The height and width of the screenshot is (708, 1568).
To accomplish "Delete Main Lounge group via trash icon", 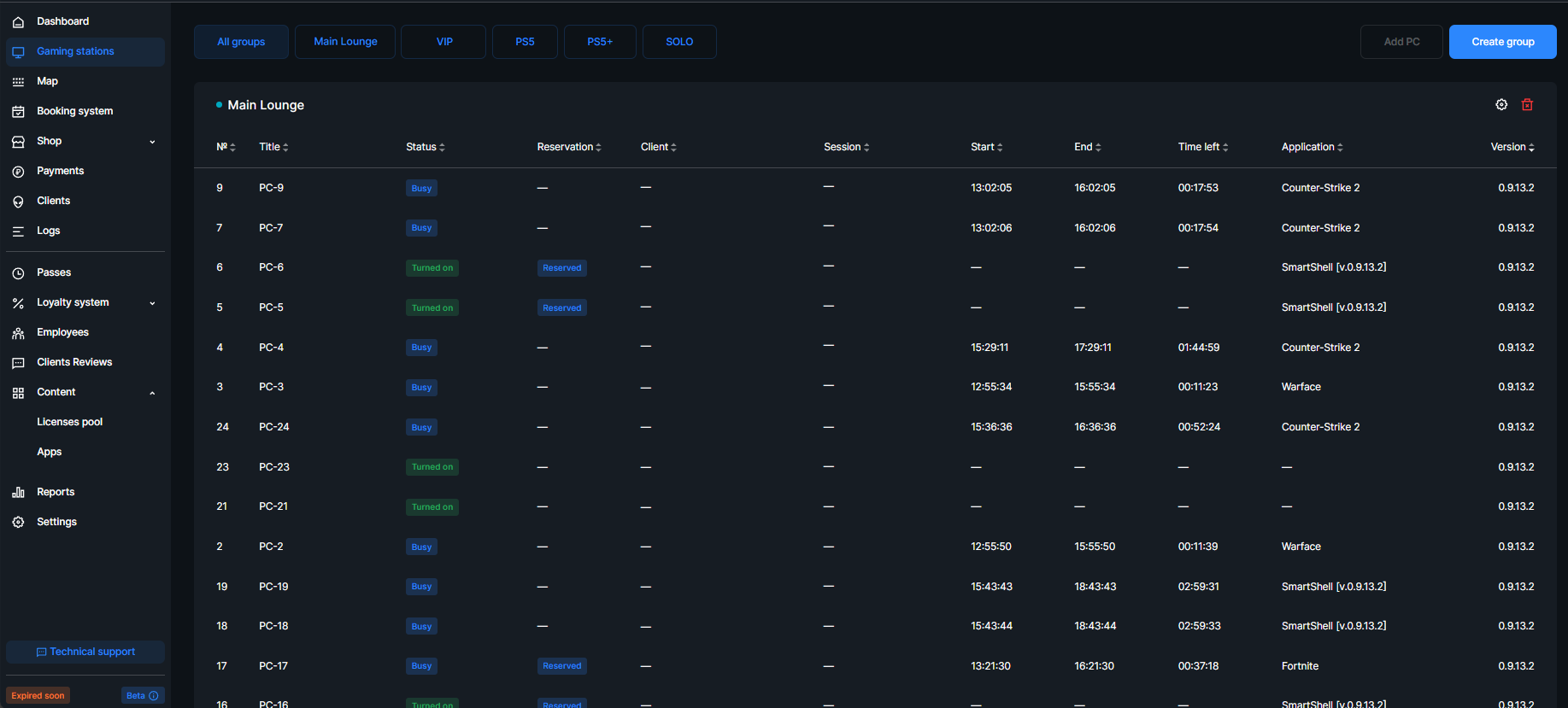I will point(1527,104).
